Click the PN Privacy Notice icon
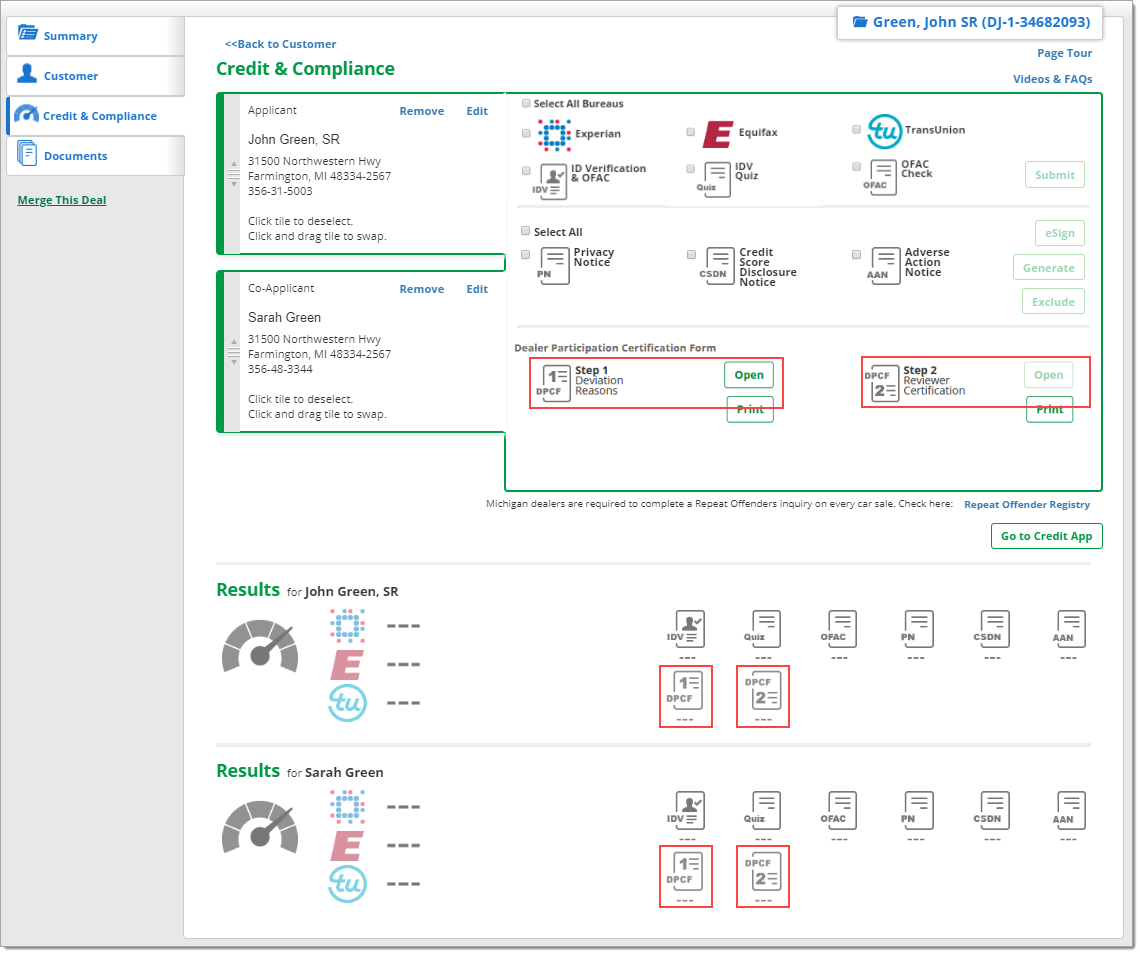The image size is (1140, 954). click(553, 266)
